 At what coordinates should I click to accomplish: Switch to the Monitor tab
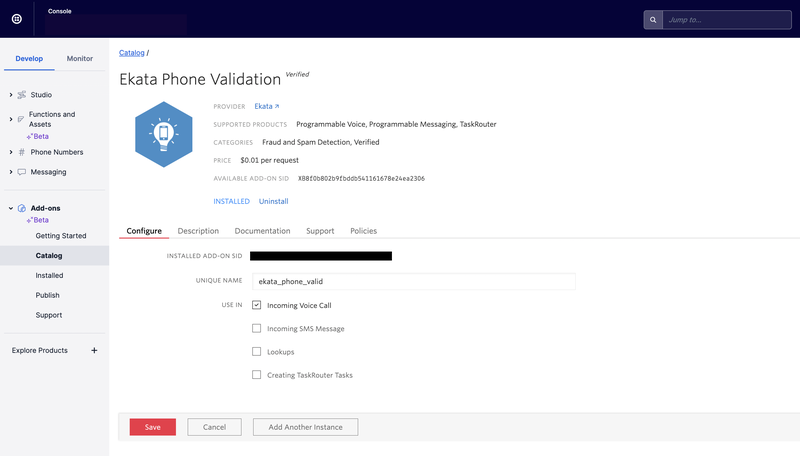[x=80, y=59]
